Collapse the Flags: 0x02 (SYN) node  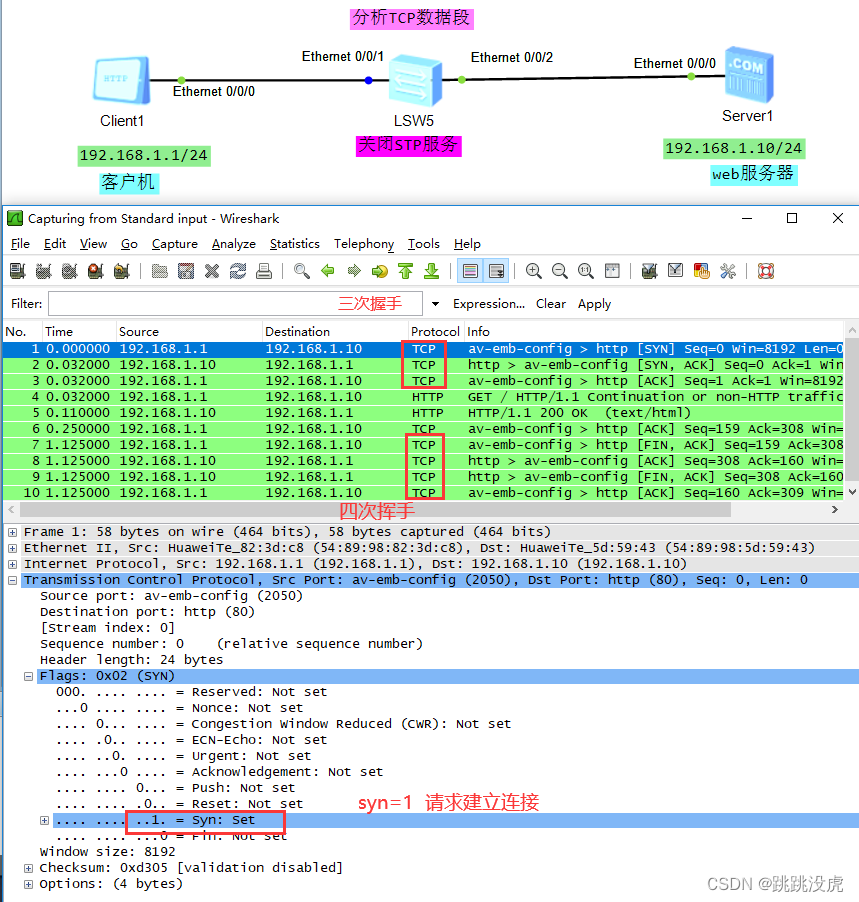pyautogui.click(x=28, y=676)
